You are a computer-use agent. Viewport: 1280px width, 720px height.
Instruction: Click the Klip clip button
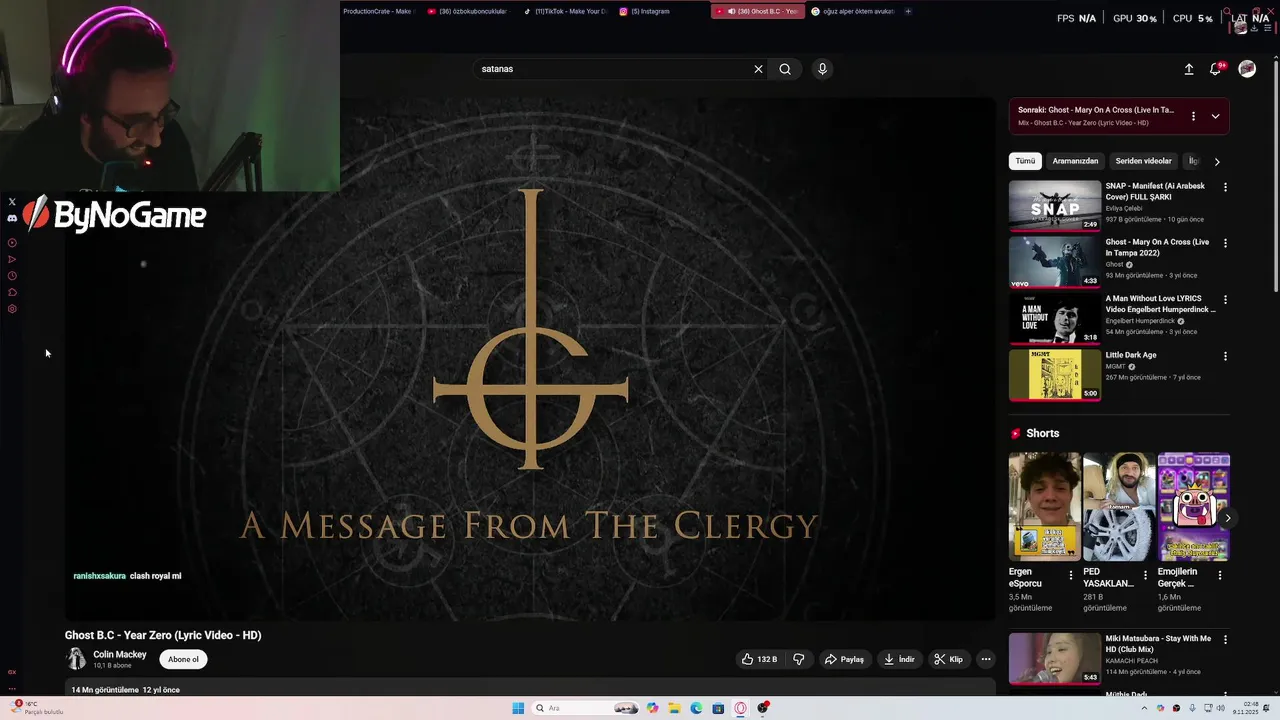tap(948, 659)
